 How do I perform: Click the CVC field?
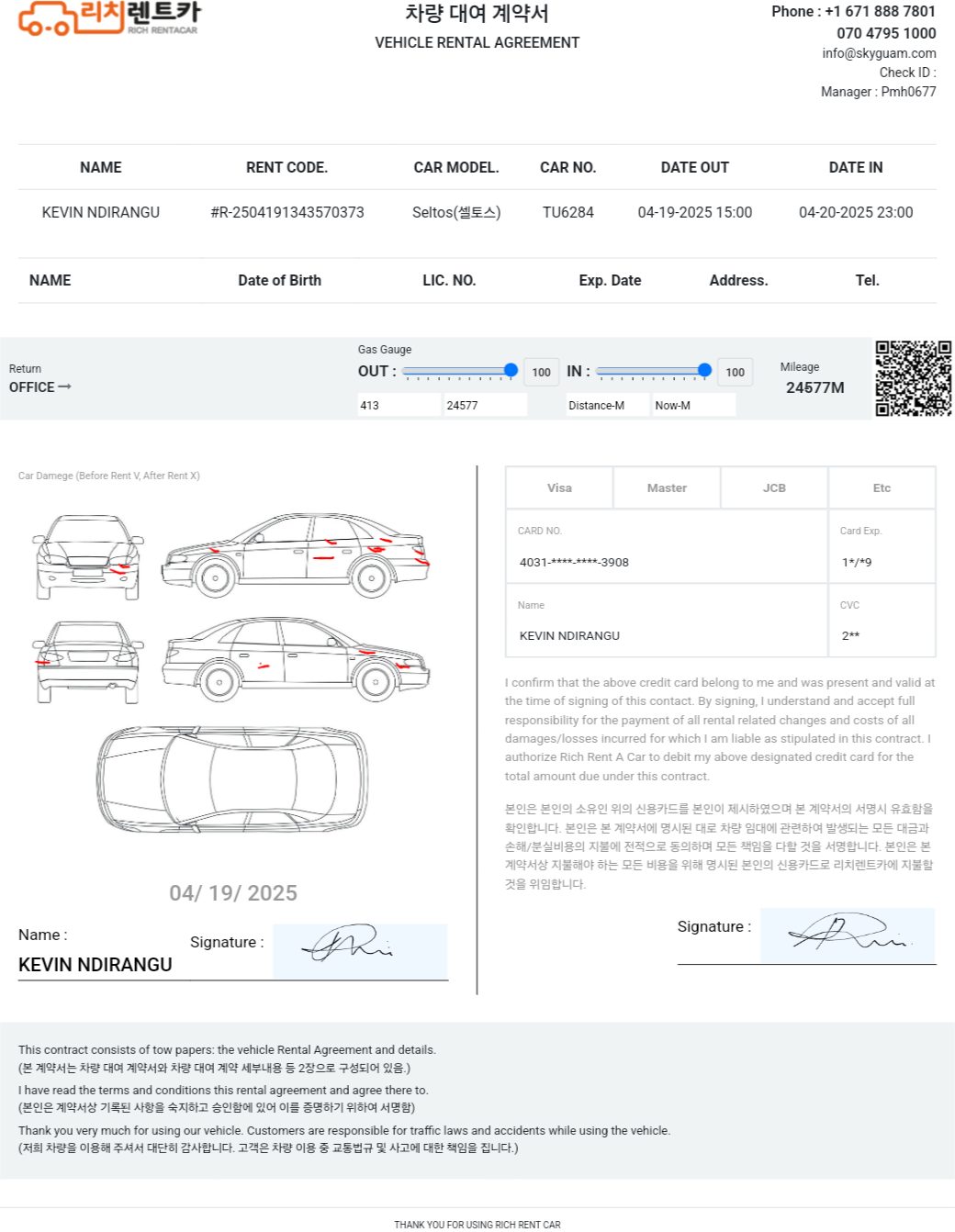(882, 621)
